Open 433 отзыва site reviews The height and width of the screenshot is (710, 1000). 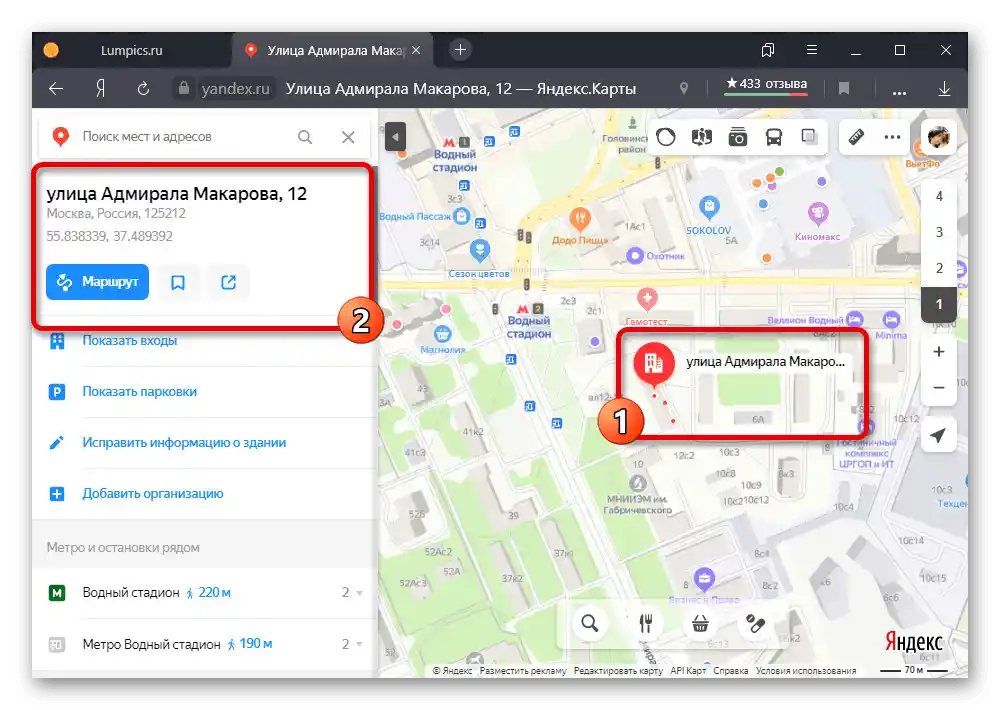766,84
